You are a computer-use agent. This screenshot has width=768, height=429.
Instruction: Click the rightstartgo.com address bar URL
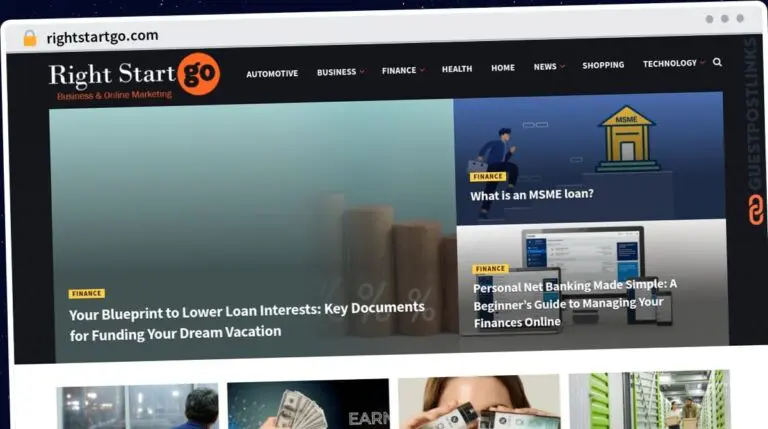102,36
